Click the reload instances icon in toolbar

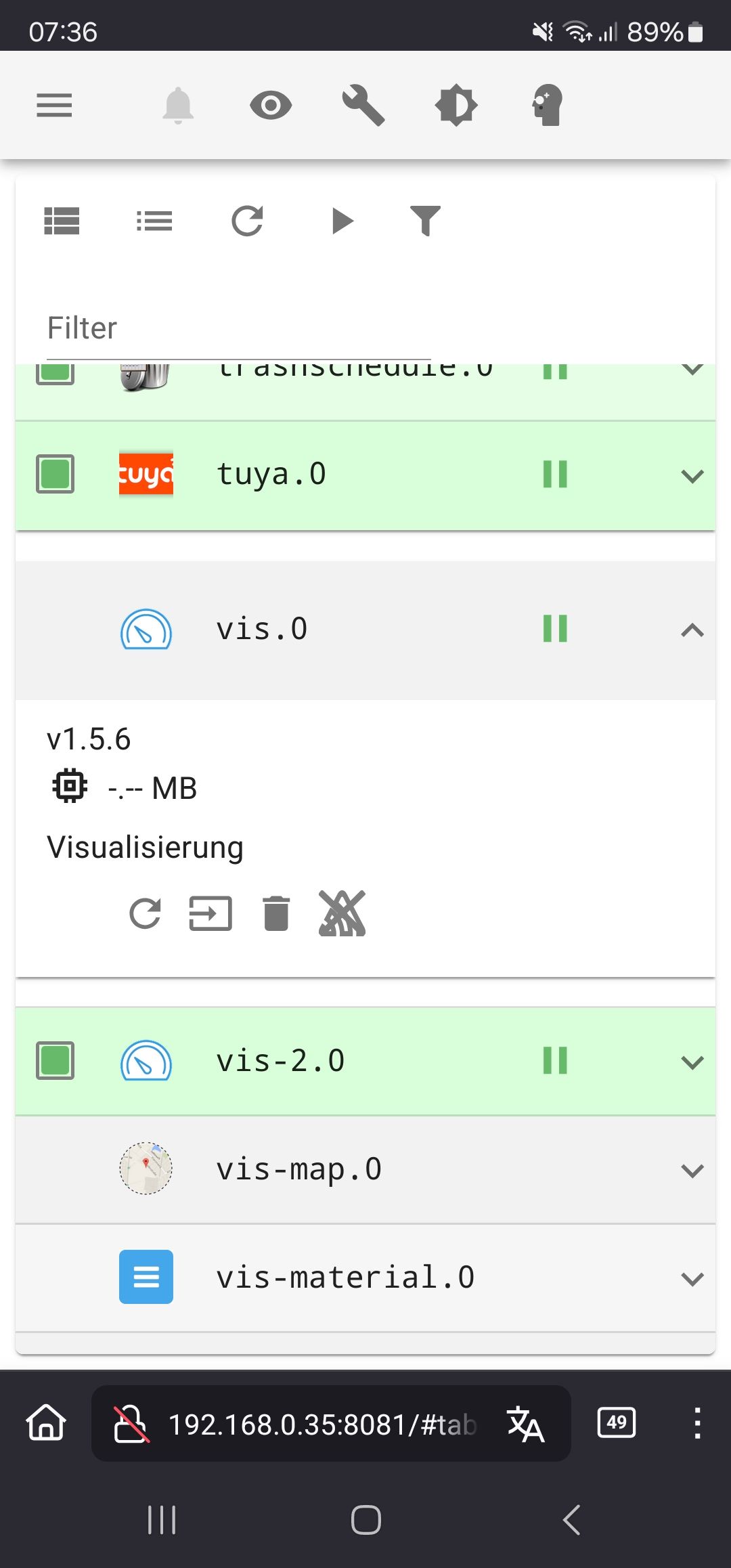point(247,221)
